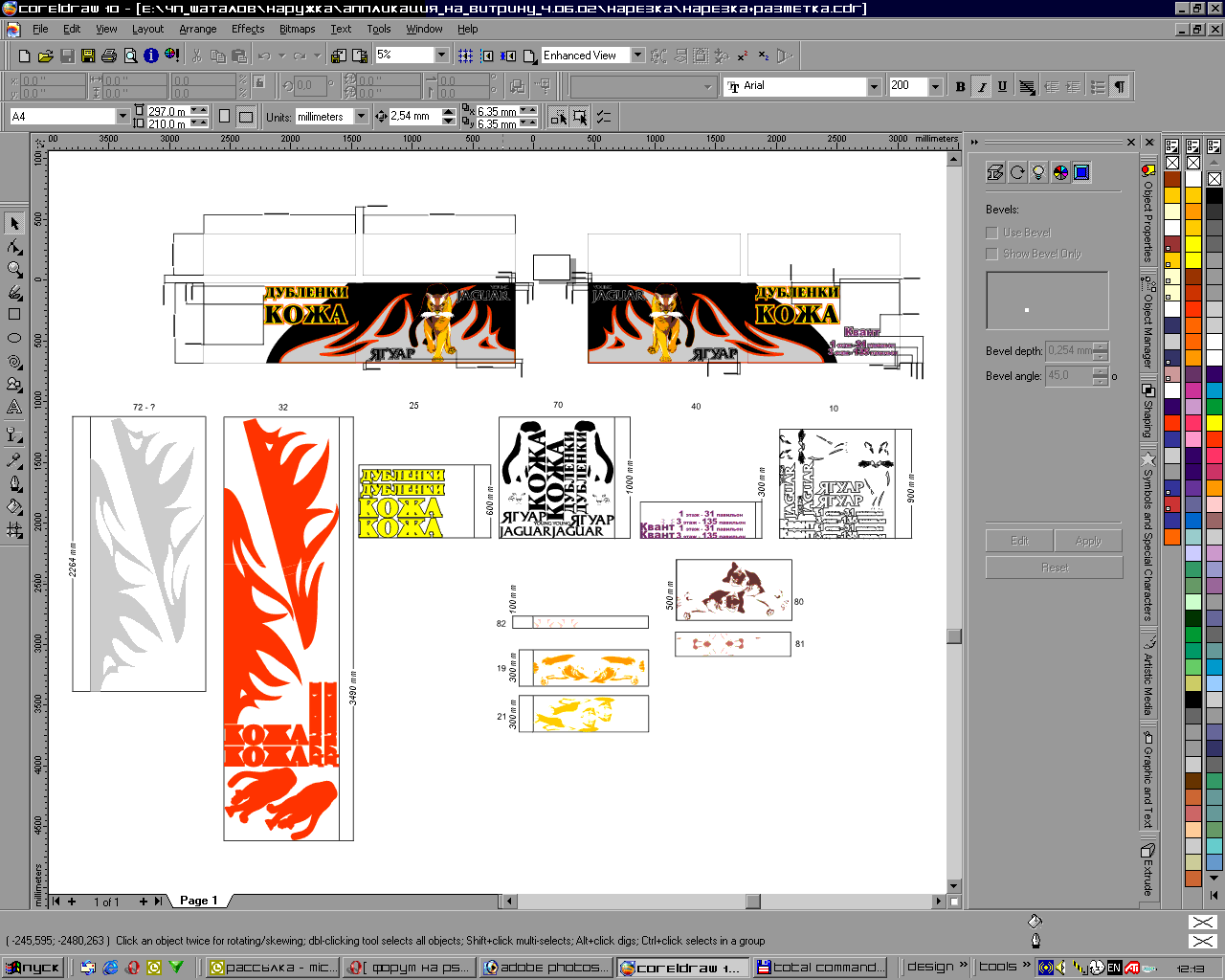Open the font size 200 dropdown

(x=935, y=86)
